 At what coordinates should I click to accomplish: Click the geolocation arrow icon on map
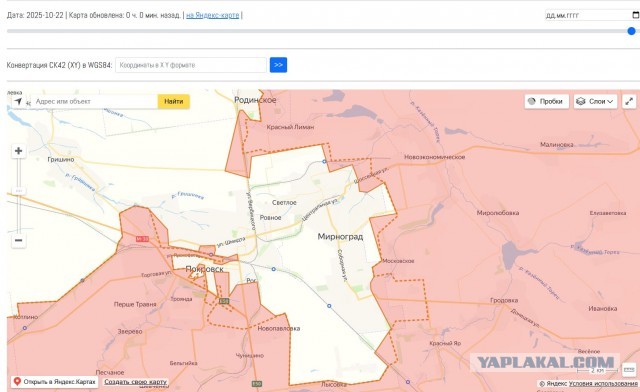18,101
